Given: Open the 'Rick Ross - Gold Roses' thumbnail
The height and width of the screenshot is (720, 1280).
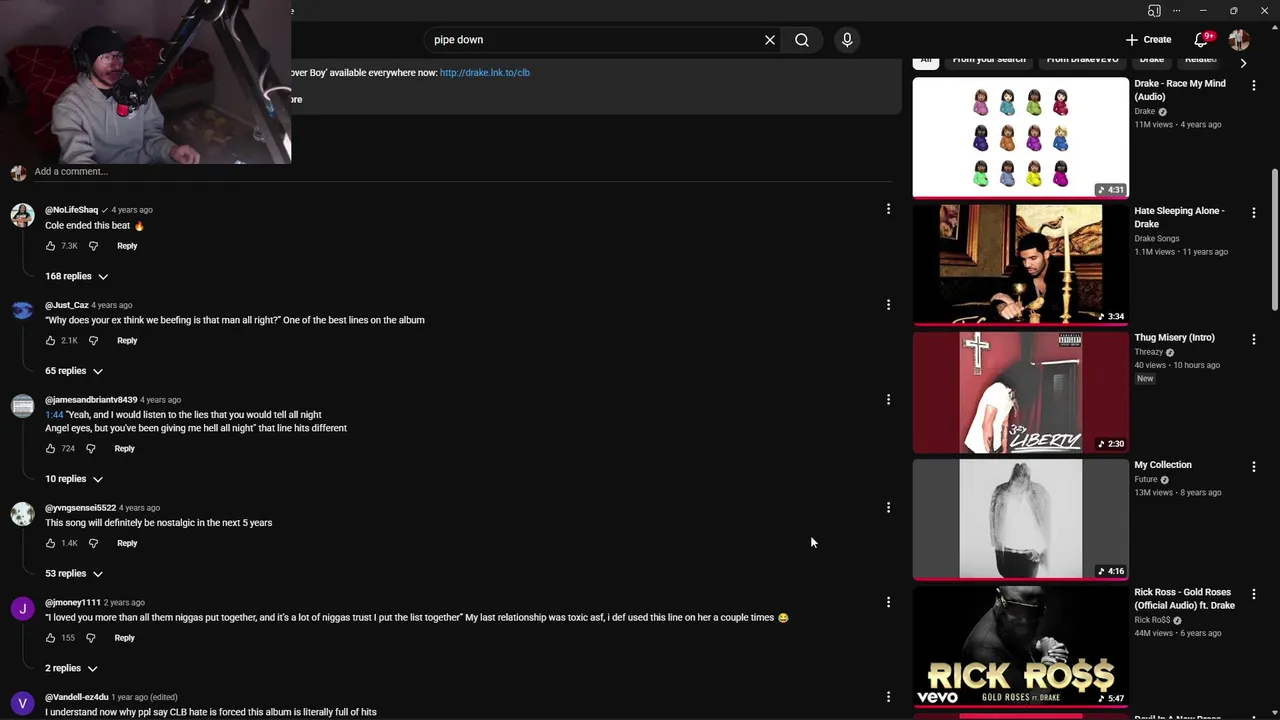Looking at the screenshot, I should tap(1020, 646).
